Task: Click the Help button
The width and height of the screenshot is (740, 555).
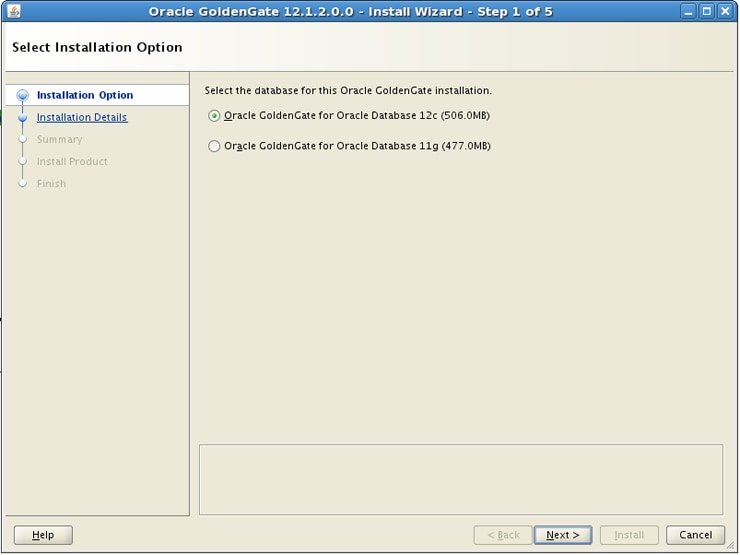Action: (43, 535)
